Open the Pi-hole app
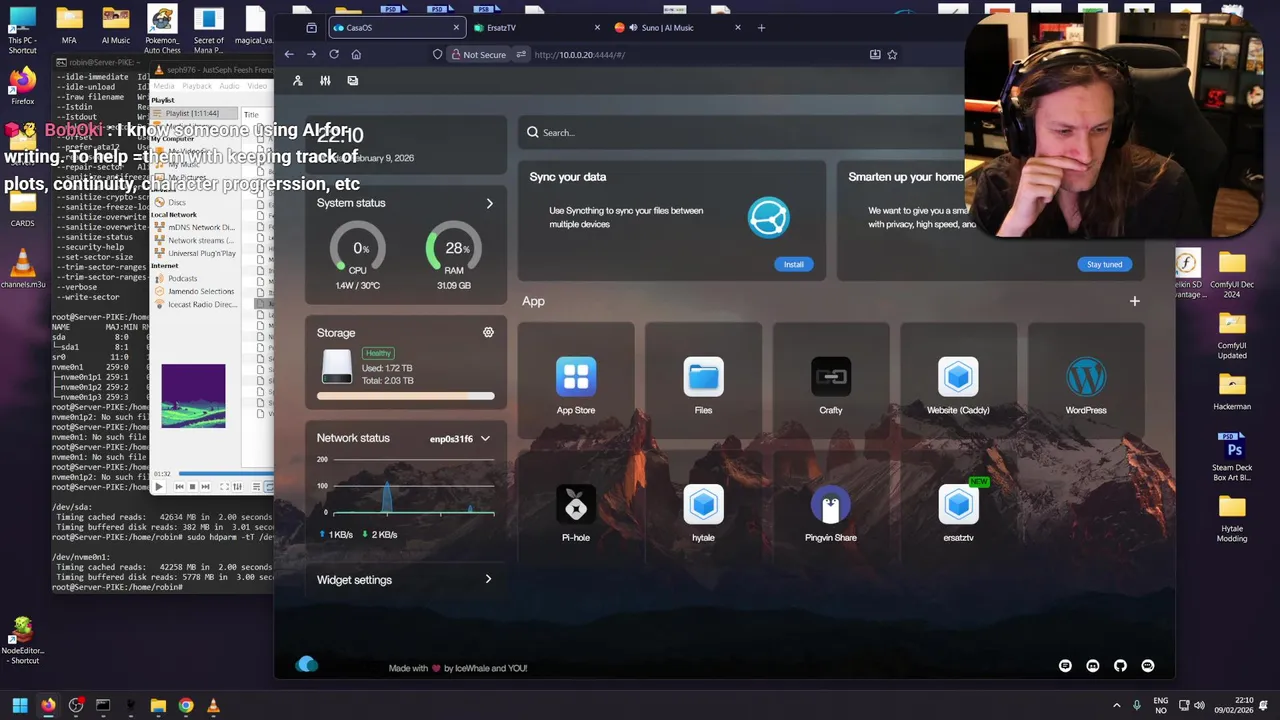 tap(576, 505)
